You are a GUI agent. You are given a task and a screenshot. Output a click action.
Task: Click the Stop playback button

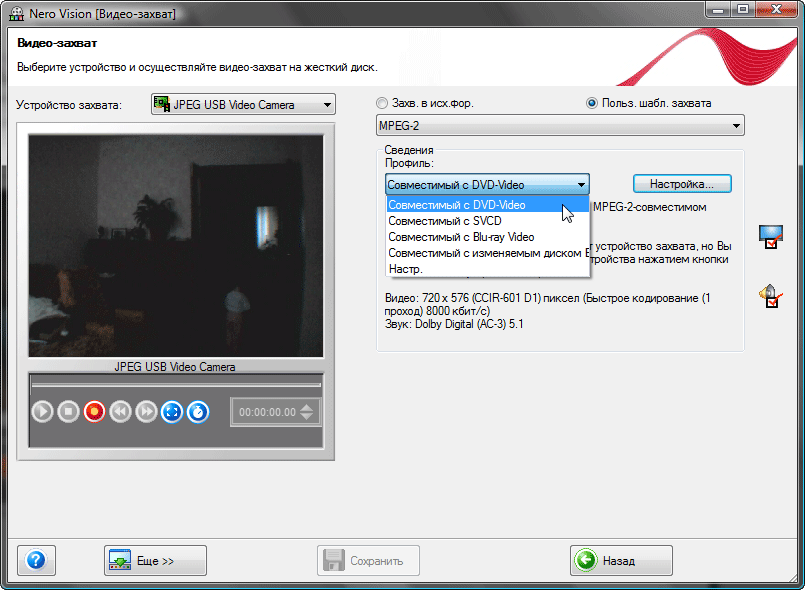pyautogui.click(x=68, y=412)
